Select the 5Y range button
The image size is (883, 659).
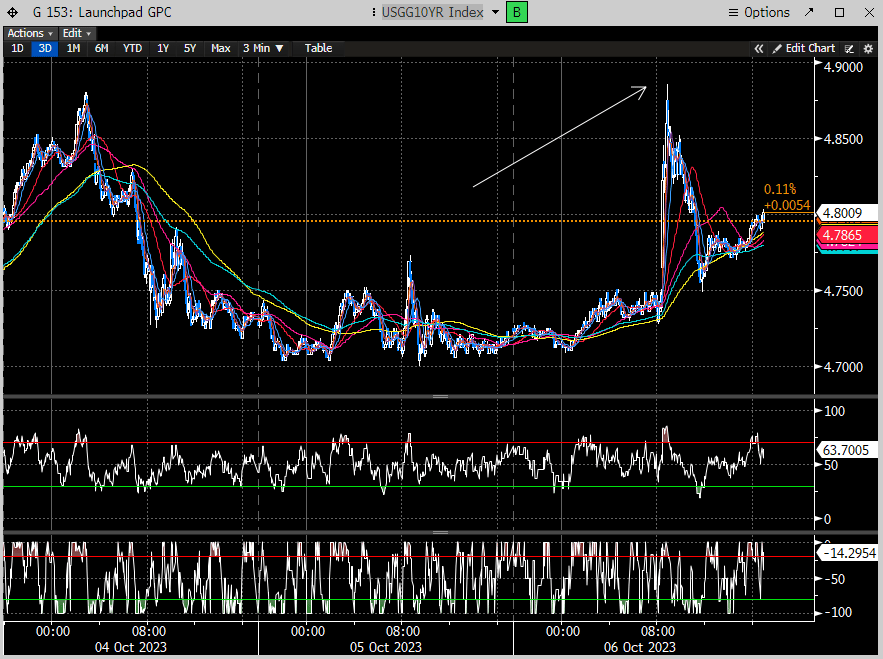click(x=190, y=48)
